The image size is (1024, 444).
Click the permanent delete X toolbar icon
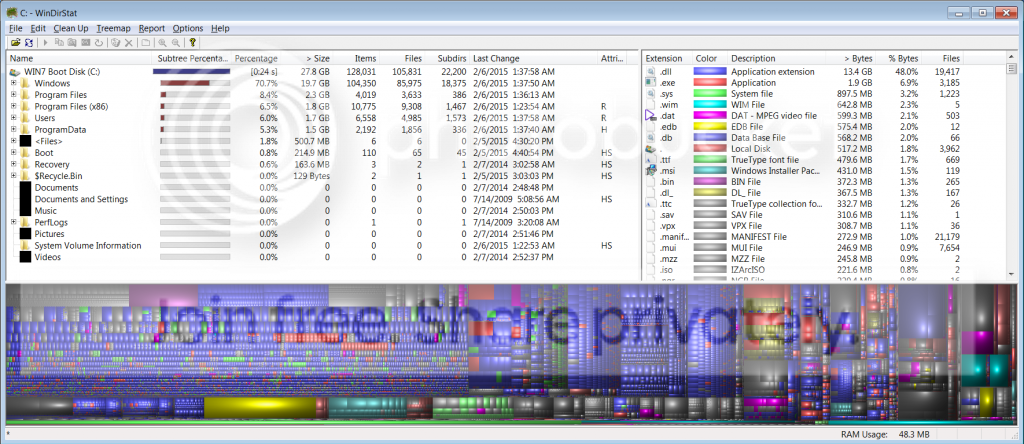coord(129,42)
